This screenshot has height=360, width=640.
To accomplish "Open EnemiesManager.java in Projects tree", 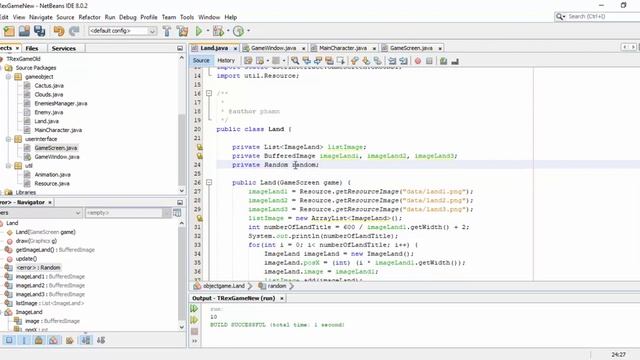I will (60, 104).
